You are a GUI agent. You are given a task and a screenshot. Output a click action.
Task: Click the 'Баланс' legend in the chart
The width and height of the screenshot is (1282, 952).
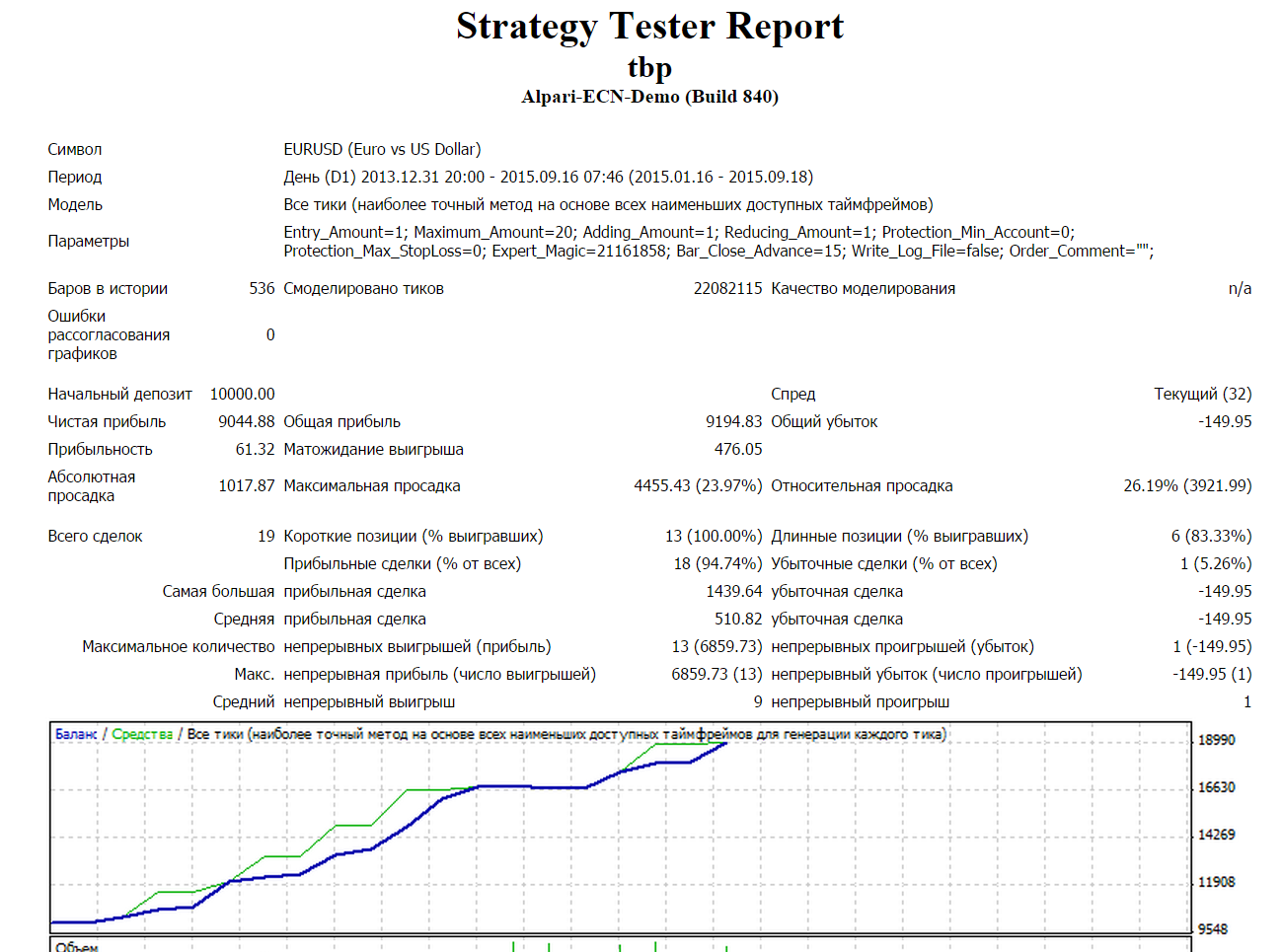click(x=76, y=734)
